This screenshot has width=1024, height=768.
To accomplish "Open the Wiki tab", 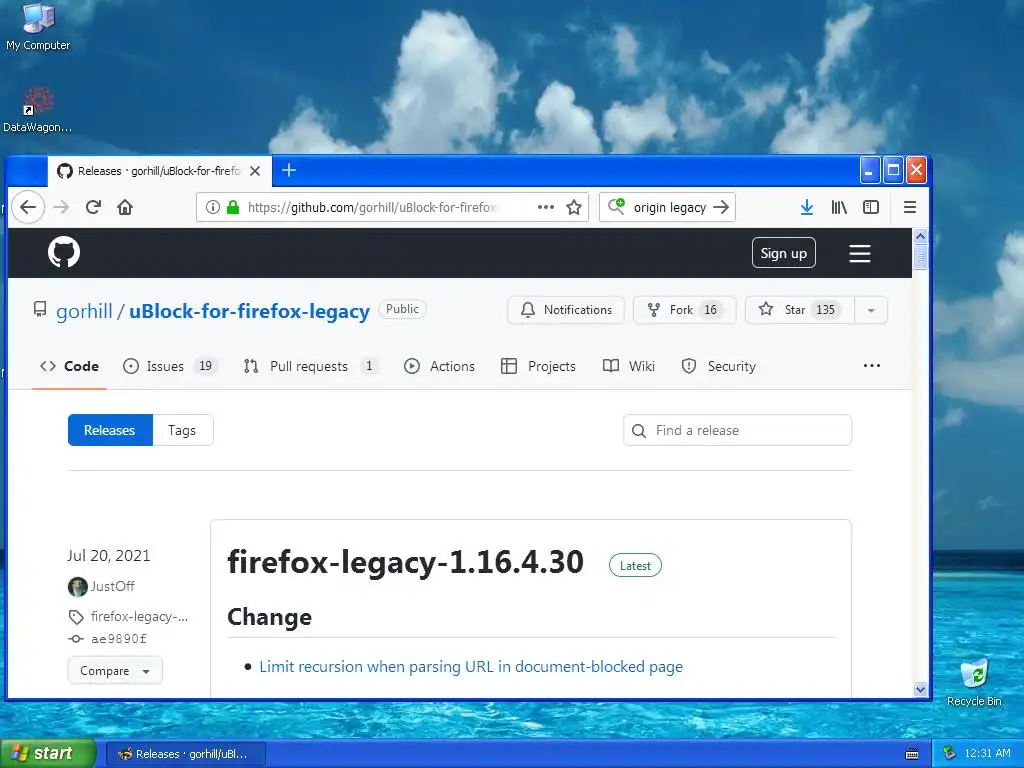I will tap(629, 366).
